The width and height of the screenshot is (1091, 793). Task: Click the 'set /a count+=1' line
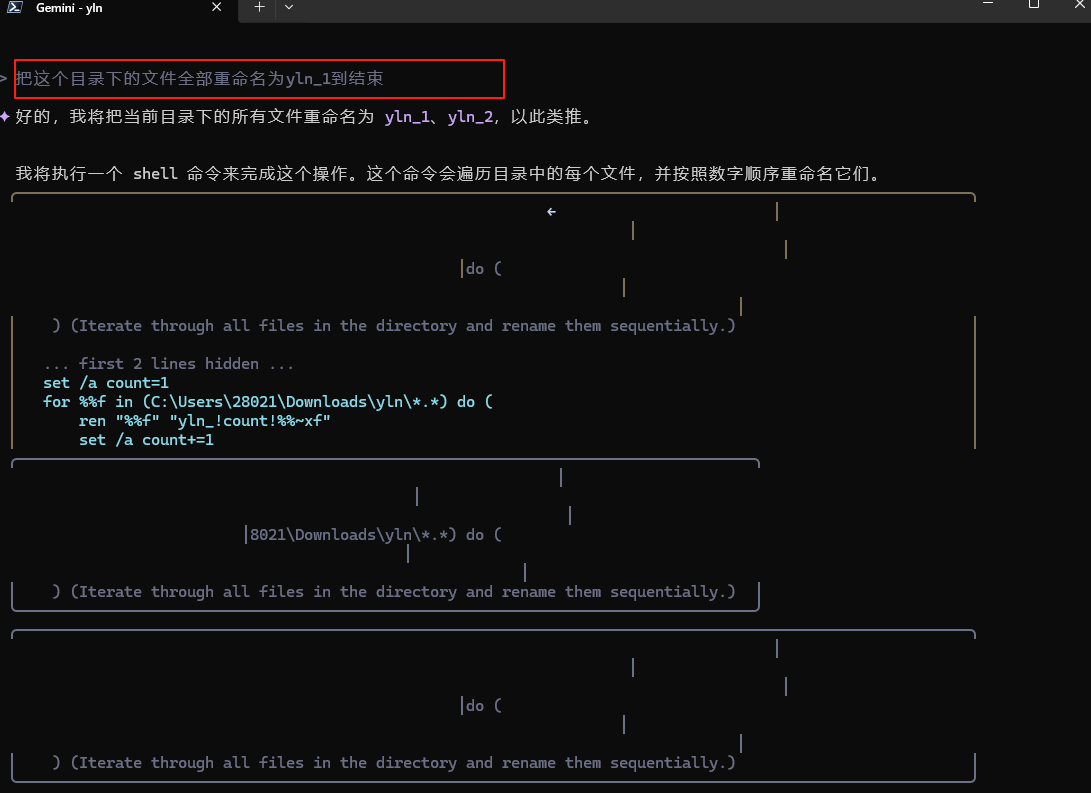click(146, 440)
